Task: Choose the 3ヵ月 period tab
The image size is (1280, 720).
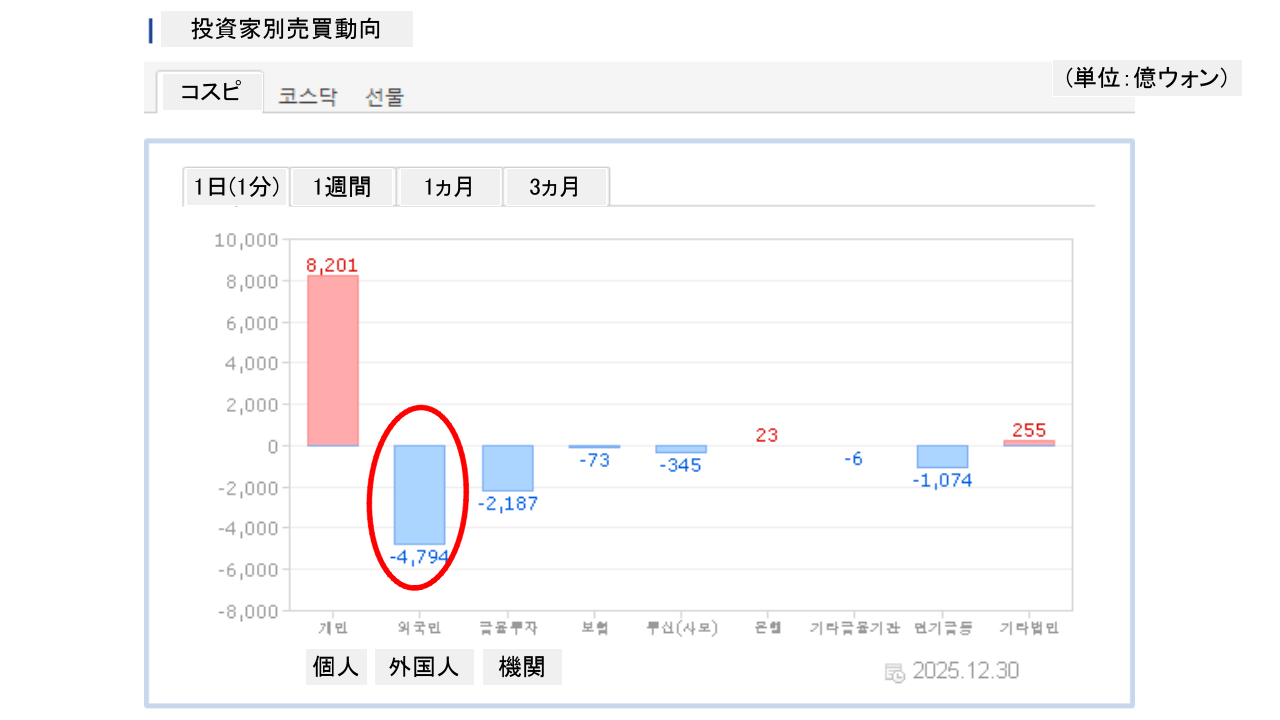Action: coord(556,187)
